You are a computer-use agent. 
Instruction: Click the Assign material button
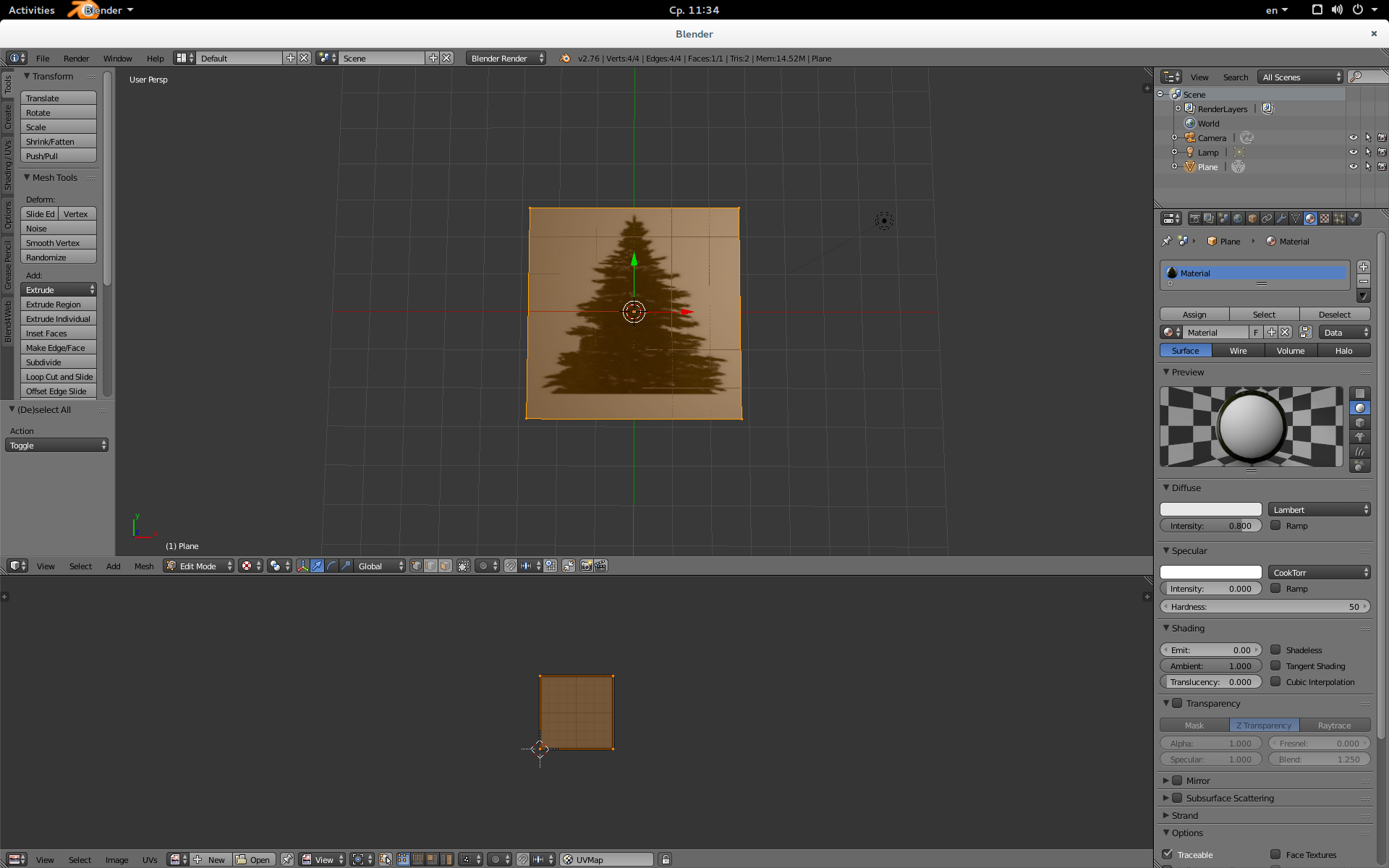click(x=1194, y=315)
